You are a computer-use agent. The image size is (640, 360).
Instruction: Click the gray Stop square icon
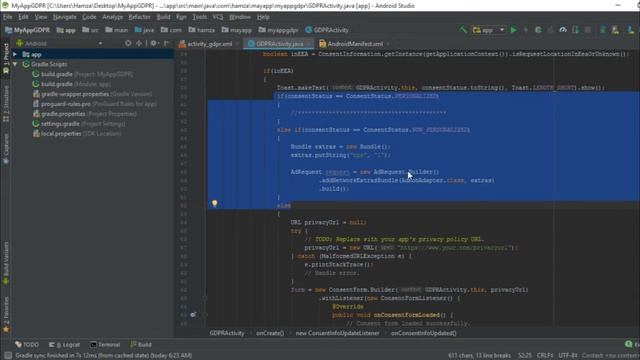click(588, 30)
